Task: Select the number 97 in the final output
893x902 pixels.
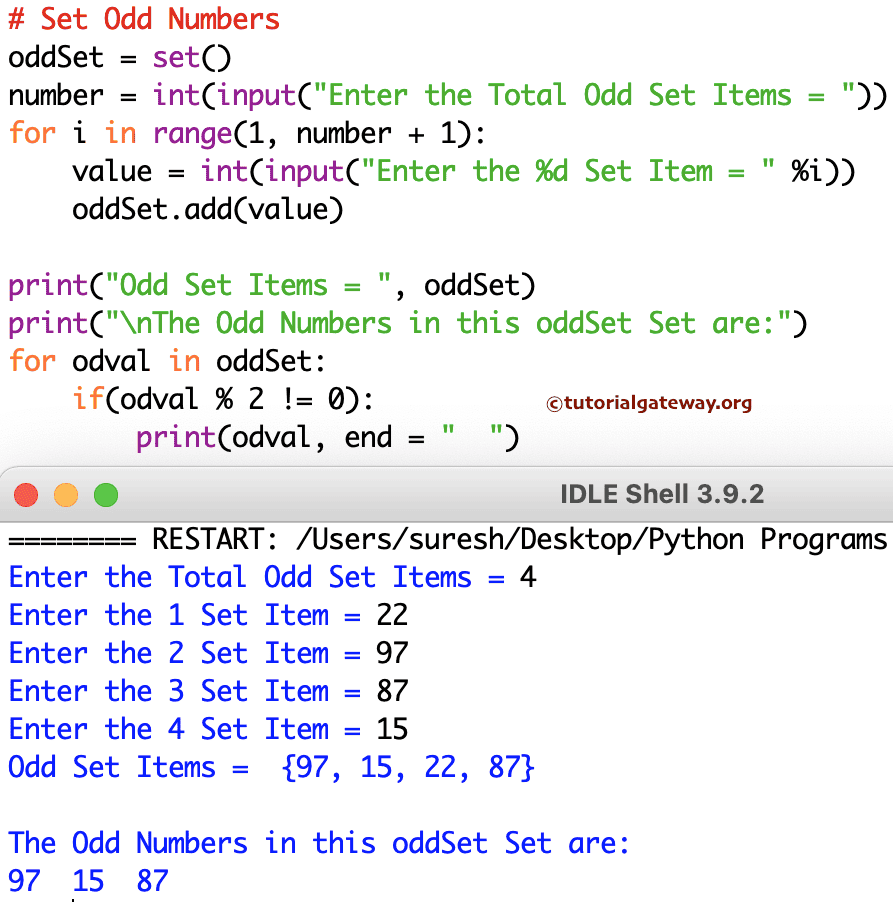Action: 23,880
